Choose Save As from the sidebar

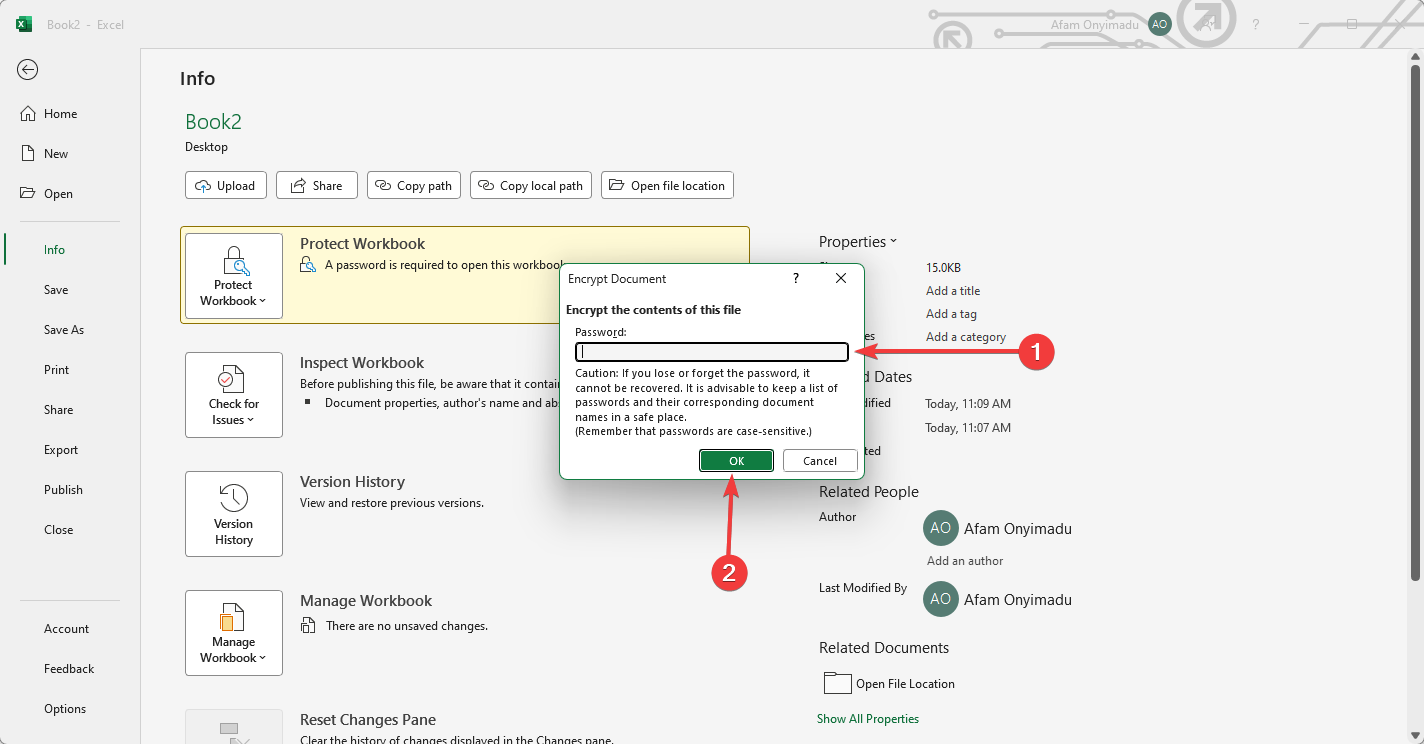62,330
